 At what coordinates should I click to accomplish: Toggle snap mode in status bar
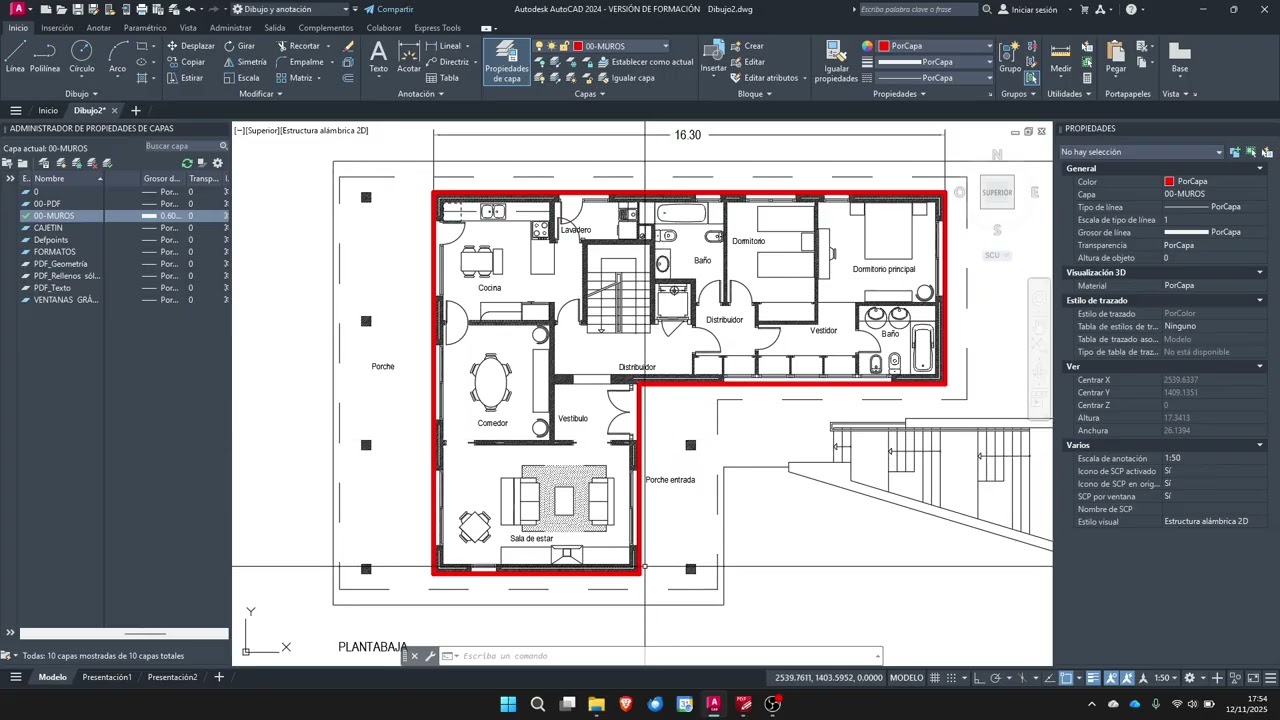point(951,678)
